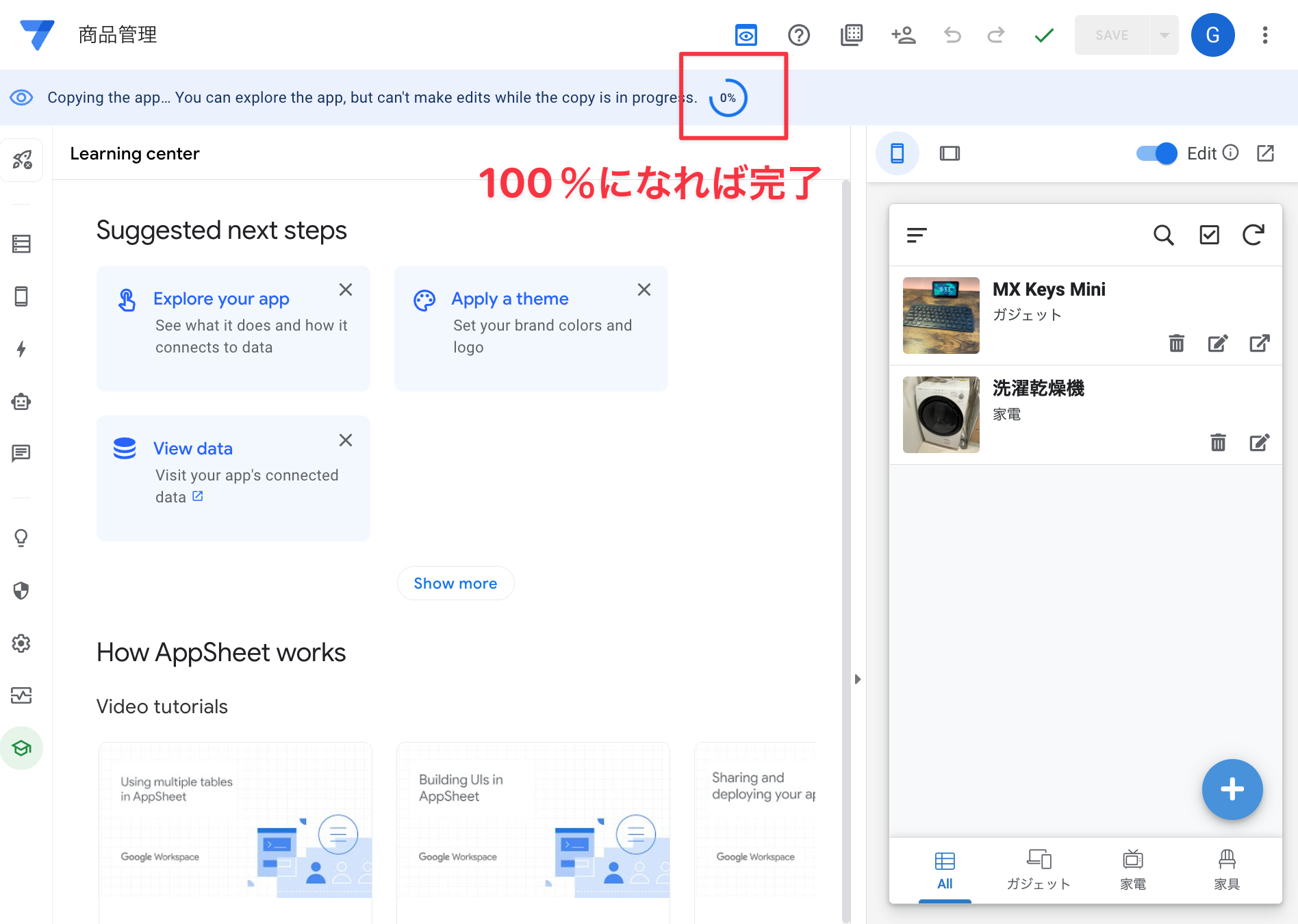1298x924 pixels.
Task: Open the app's connected data link
Action: (197, 496)
